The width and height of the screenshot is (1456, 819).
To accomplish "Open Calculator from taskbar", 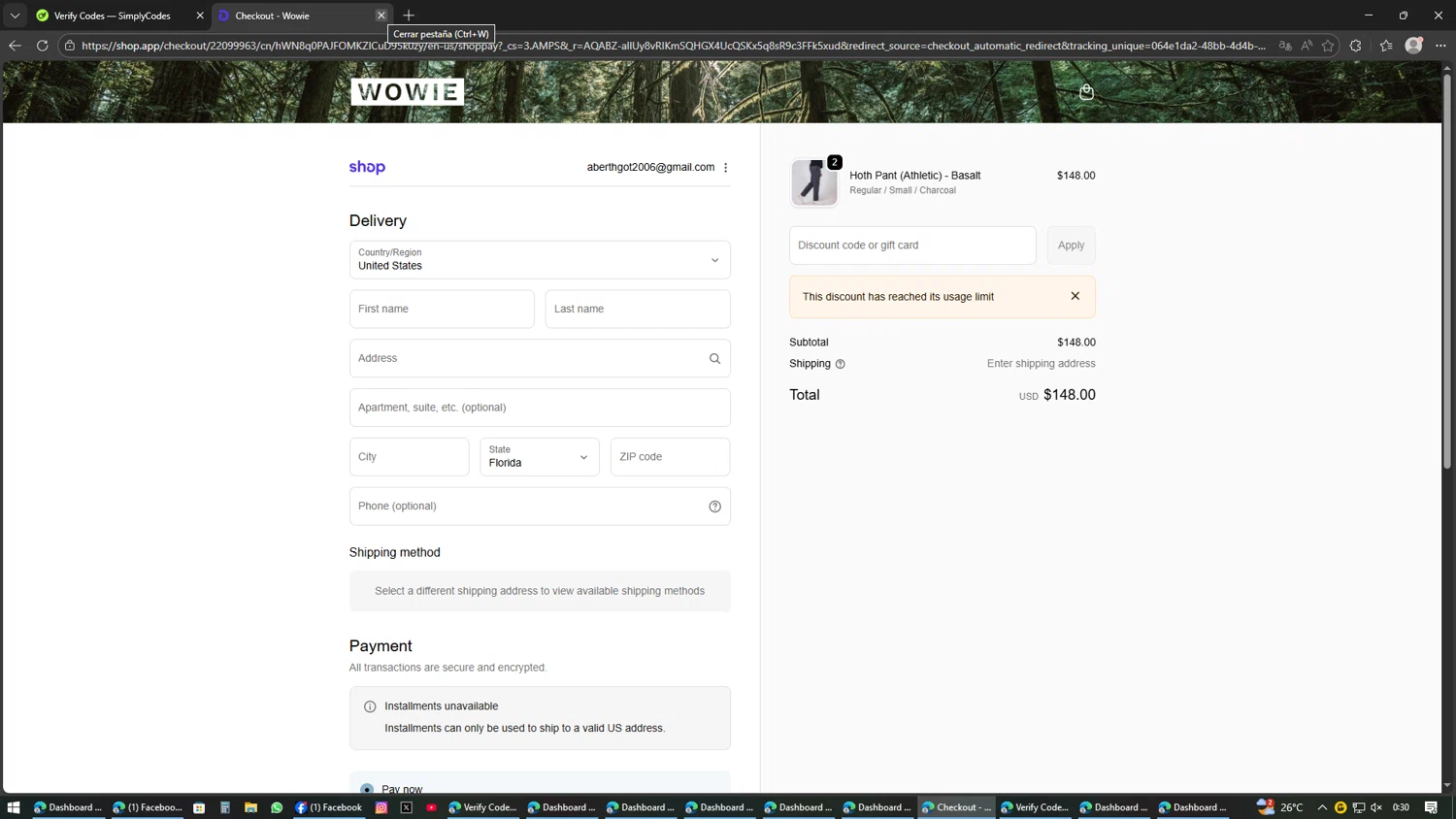I will tap(225, 807).
